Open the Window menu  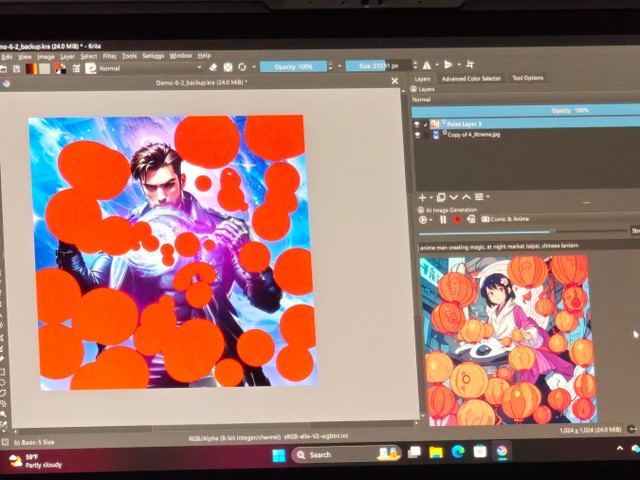(x=180, y=56)
